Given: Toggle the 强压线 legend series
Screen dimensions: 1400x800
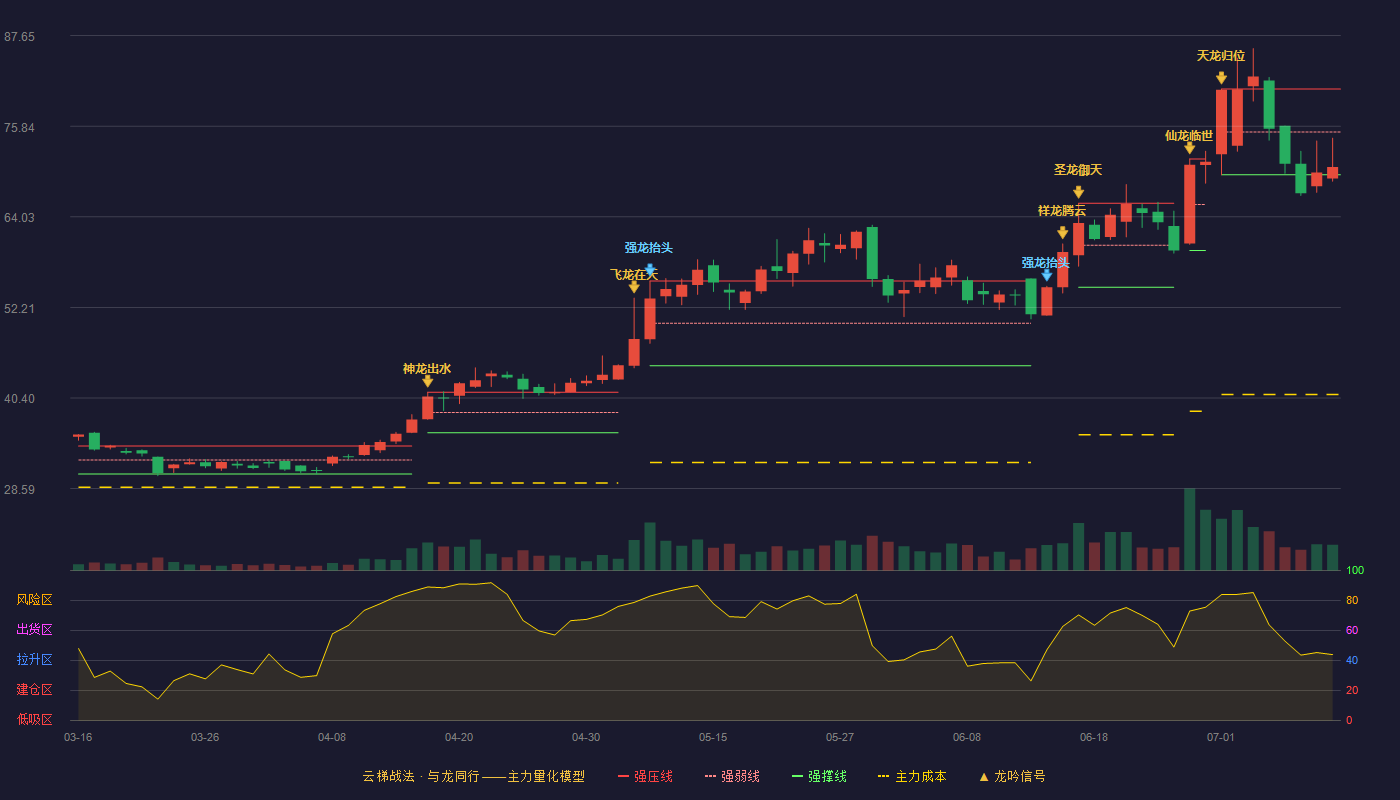Looking at the screenshot, I should [645, 776].
